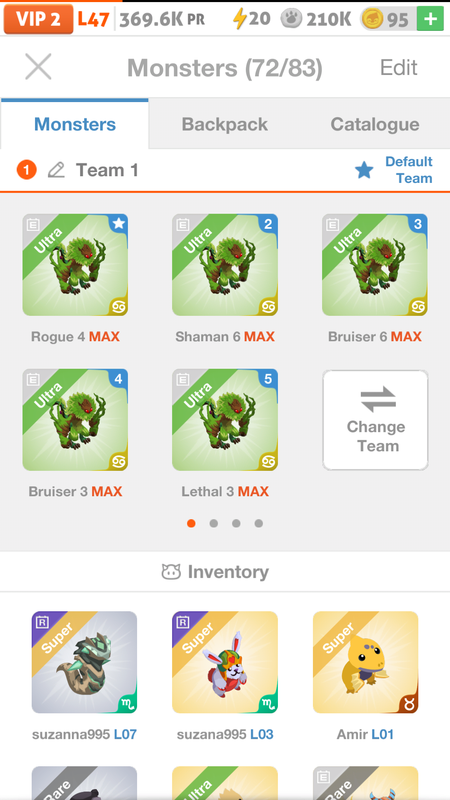Switch to the Backpack tab
The width and height of the screenshot is (450, 800).
coord(224,124)
